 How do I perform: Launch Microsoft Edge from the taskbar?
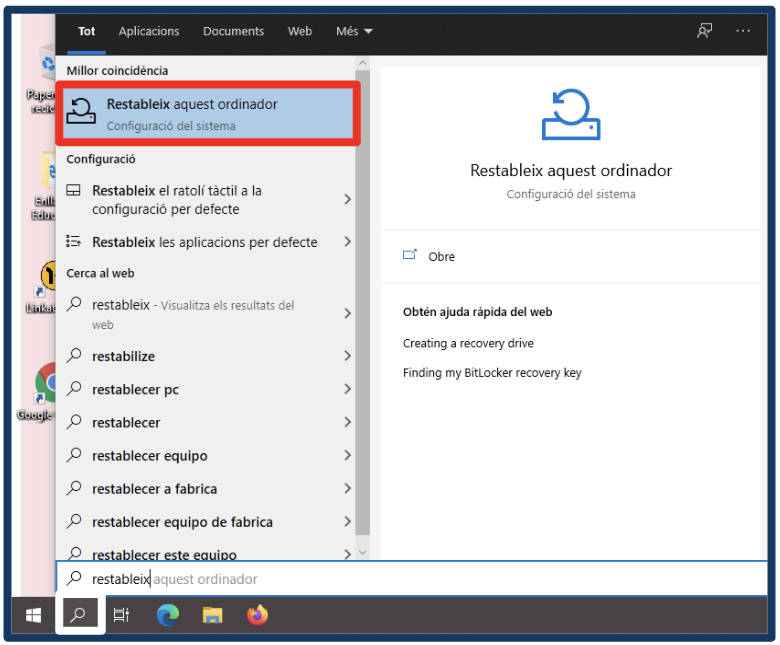click(167, 615)
